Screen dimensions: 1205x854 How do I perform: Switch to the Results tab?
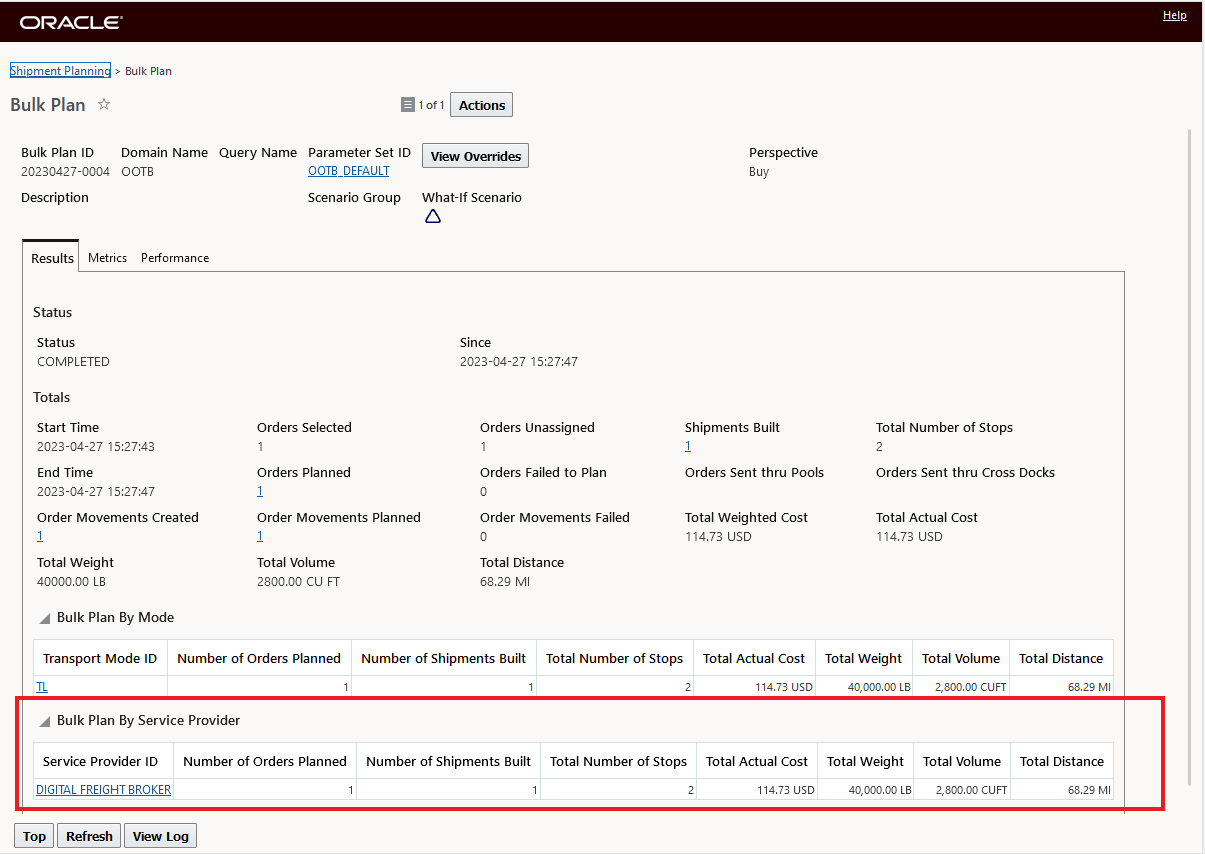(52, 258)
